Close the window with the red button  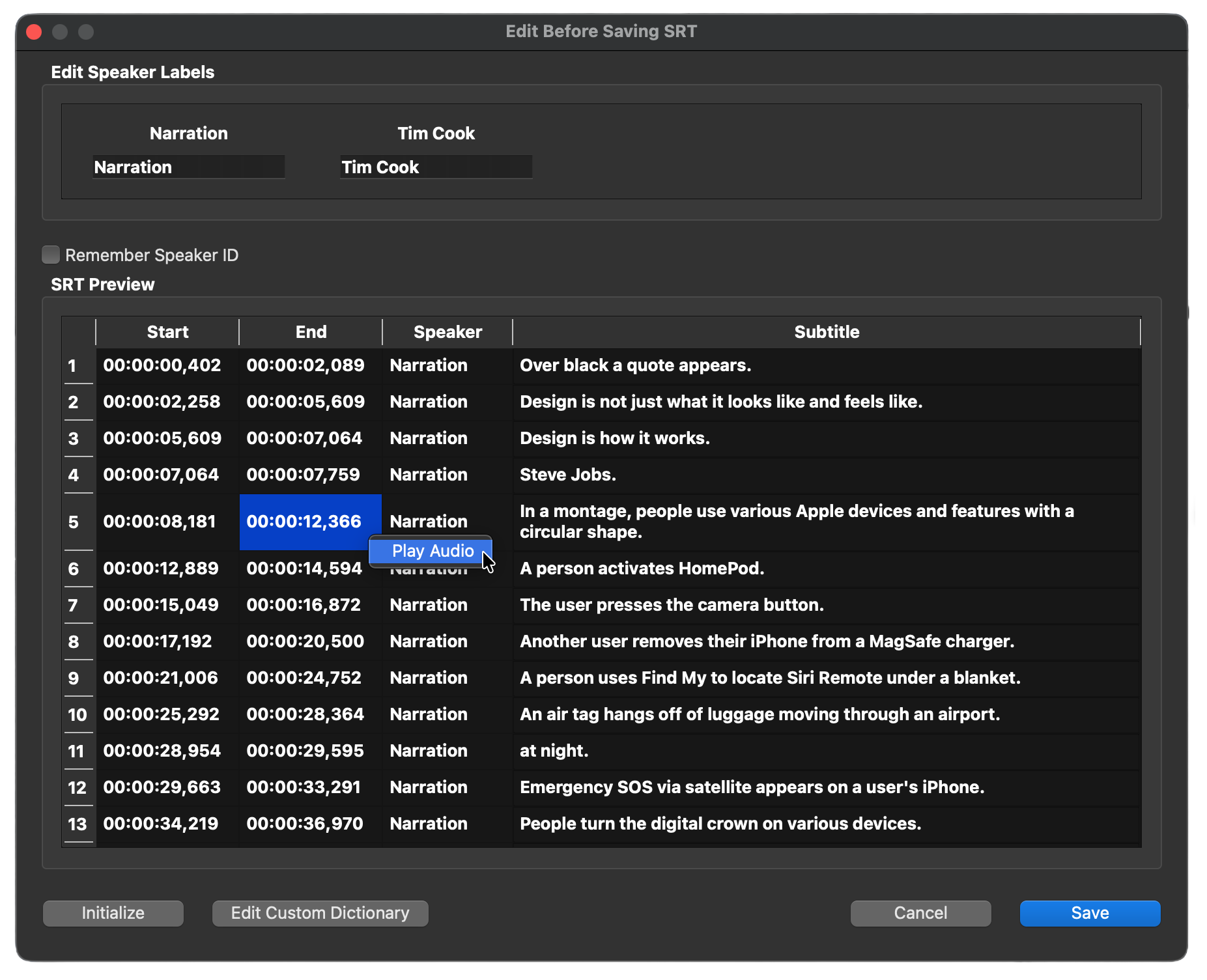click(x=34, y=32)
